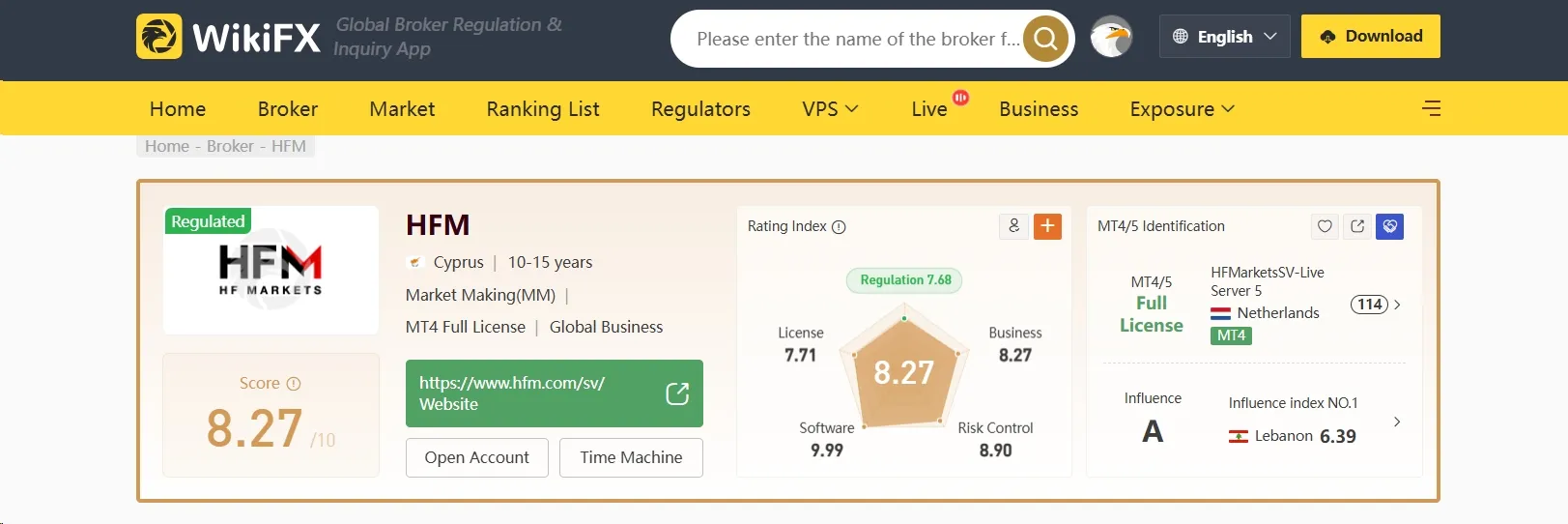Open the English language dropdown
The height and width of the screenshot is (524, 1568).
pyautogui.click(x=1224, y=37)
